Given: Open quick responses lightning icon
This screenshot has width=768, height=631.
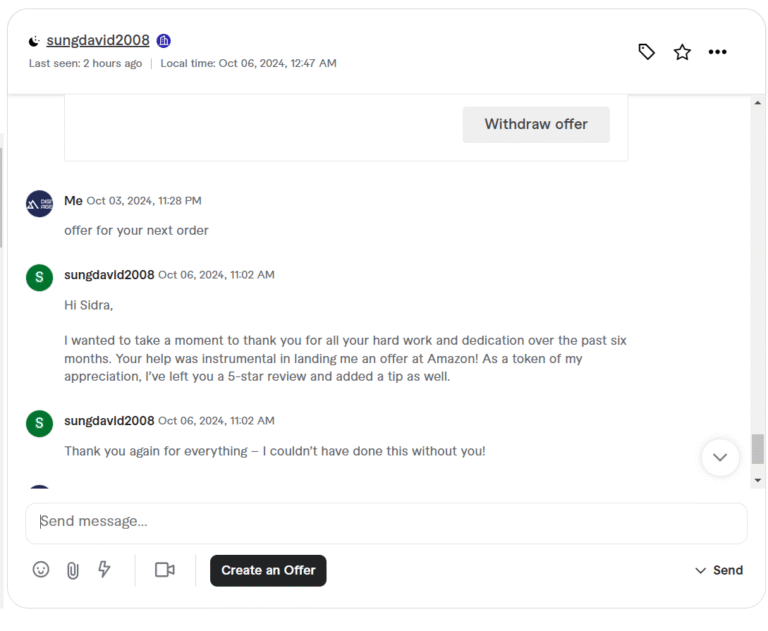Looking at the screenshot, I should point(104,570).
